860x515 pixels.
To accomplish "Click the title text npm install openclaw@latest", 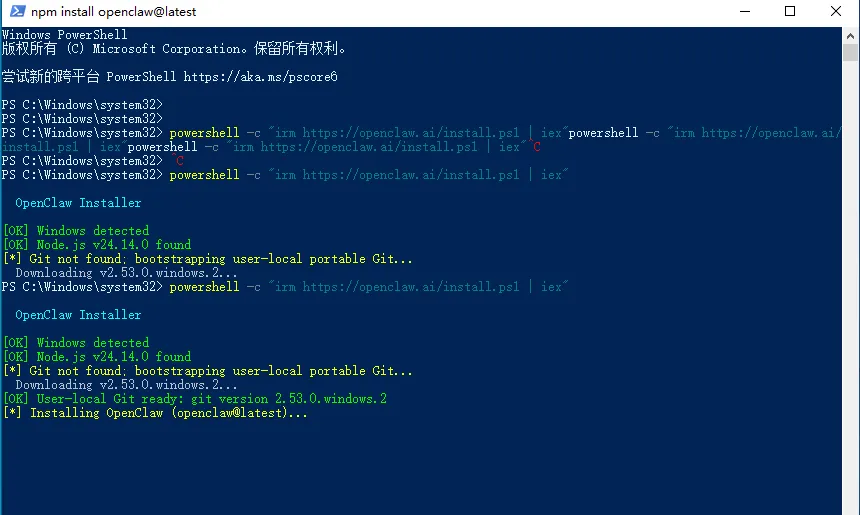I will (114, 12).
